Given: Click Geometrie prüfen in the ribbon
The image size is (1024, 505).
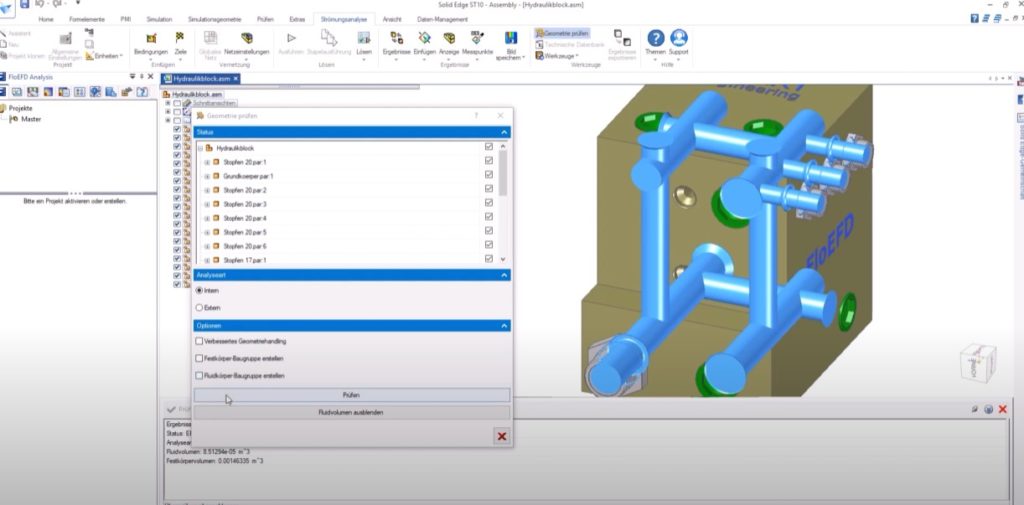Looking at the screenshot, I should pos(562,33).
